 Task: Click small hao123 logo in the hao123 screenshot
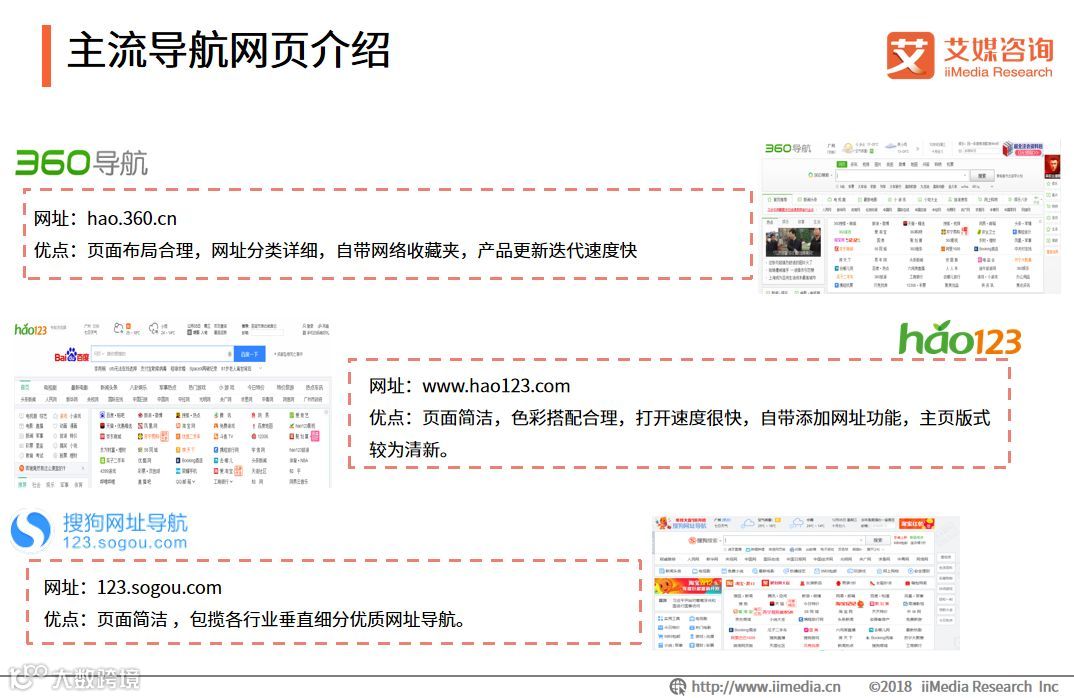(x=31, y=329)
